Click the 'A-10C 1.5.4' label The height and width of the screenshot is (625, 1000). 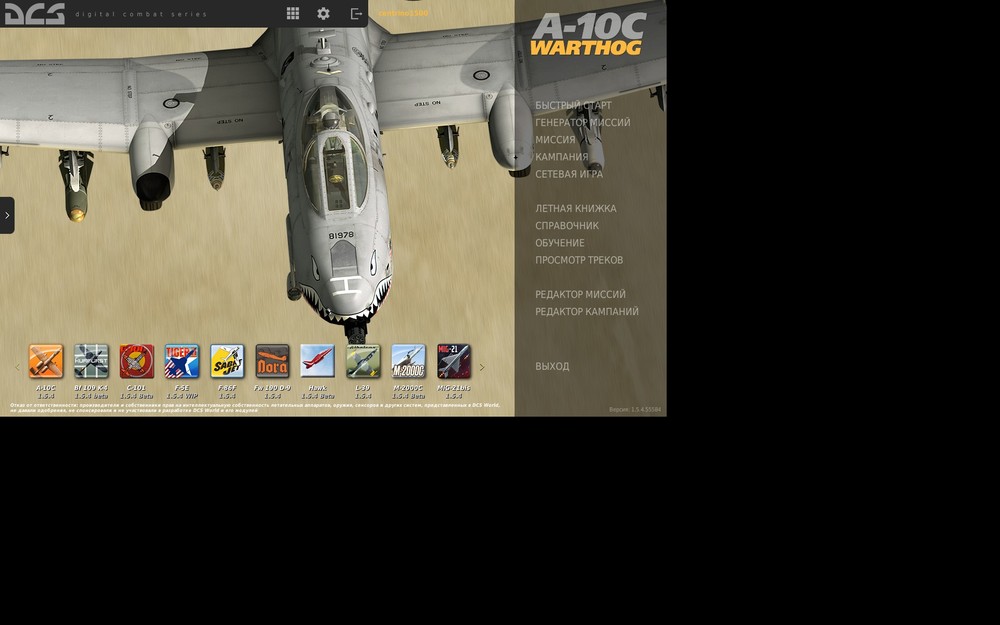click(46, 392)
